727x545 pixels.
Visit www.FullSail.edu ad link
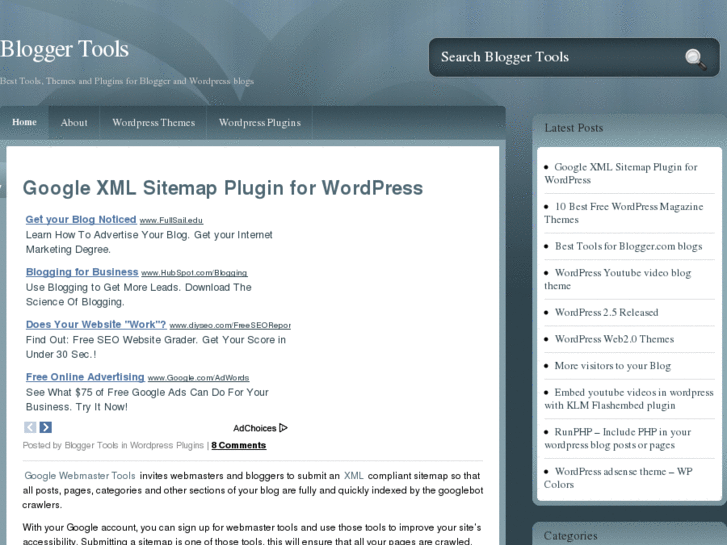coord(171,221)
